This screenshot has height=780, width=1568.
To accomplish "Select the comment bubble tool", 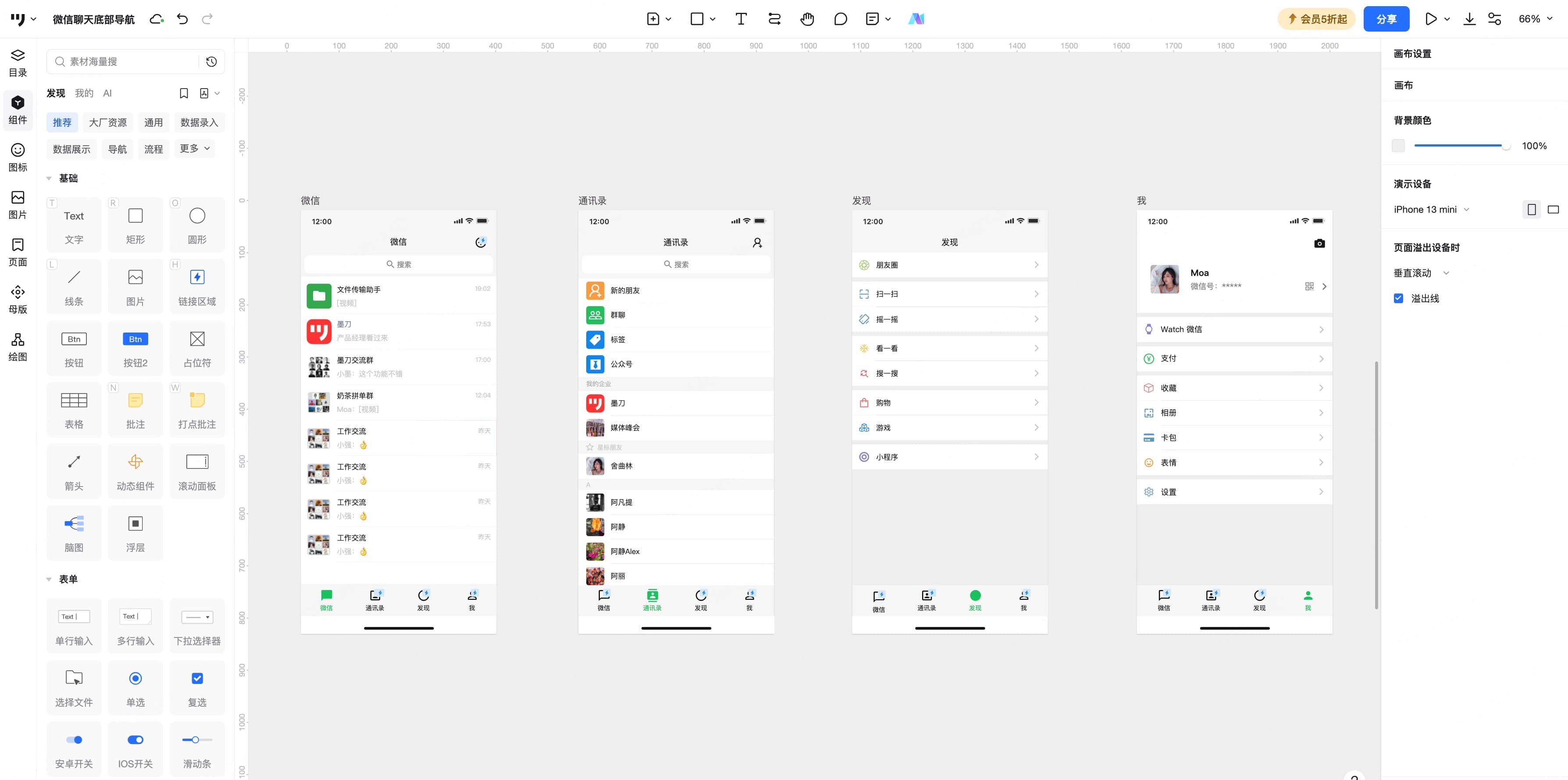I will pos(840,19).
